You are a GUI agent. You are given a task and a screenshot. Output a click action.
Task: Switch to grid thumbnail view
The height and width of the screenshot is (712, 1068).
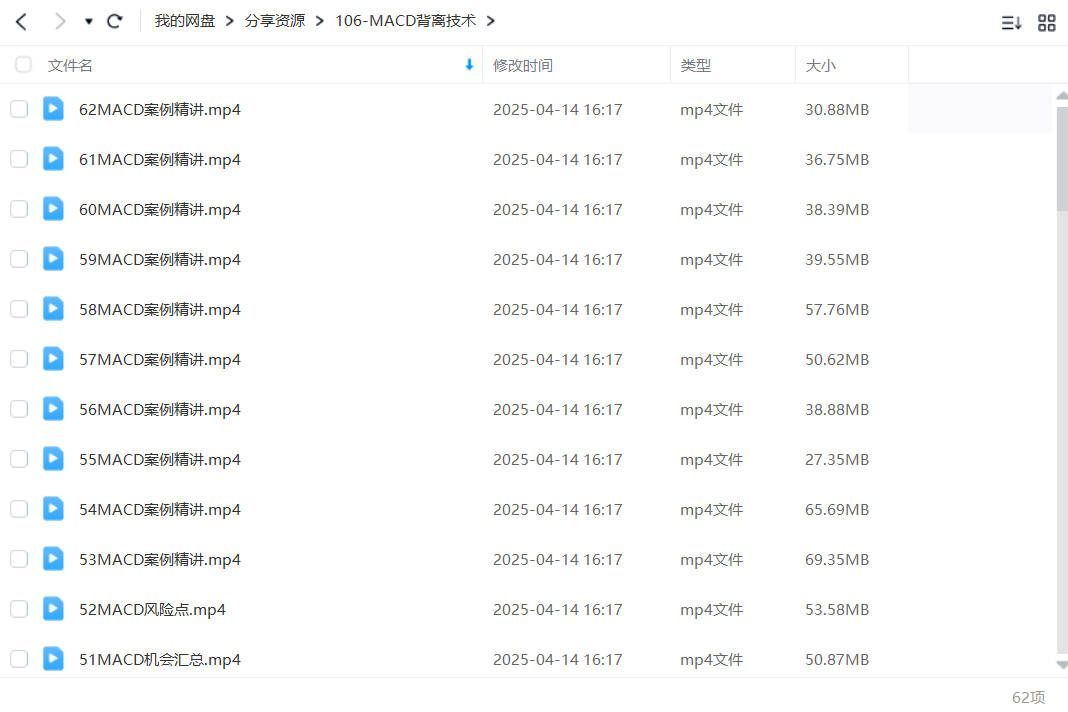[x=1046, y=23]
